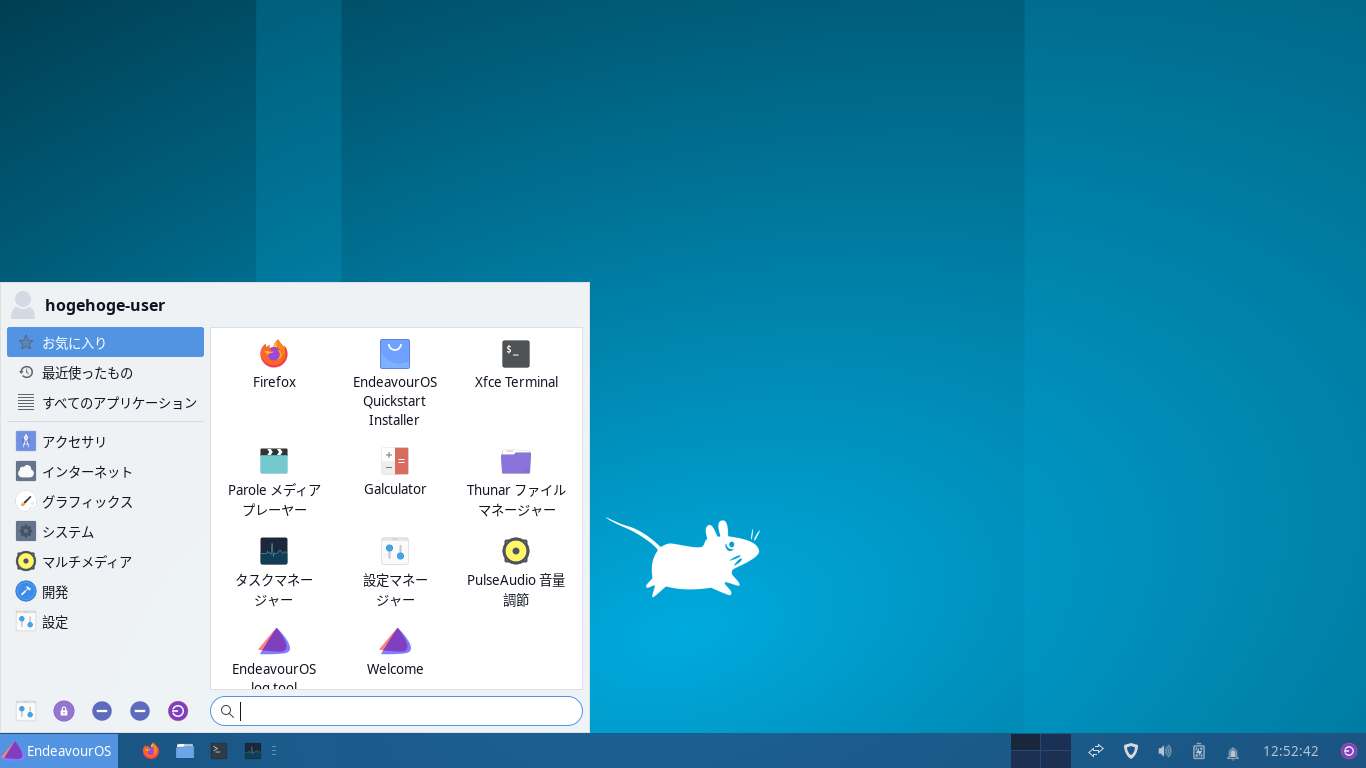1366x768 pixels.
Task: Select the お気に入り category
Action: click(x=105, y=342)
